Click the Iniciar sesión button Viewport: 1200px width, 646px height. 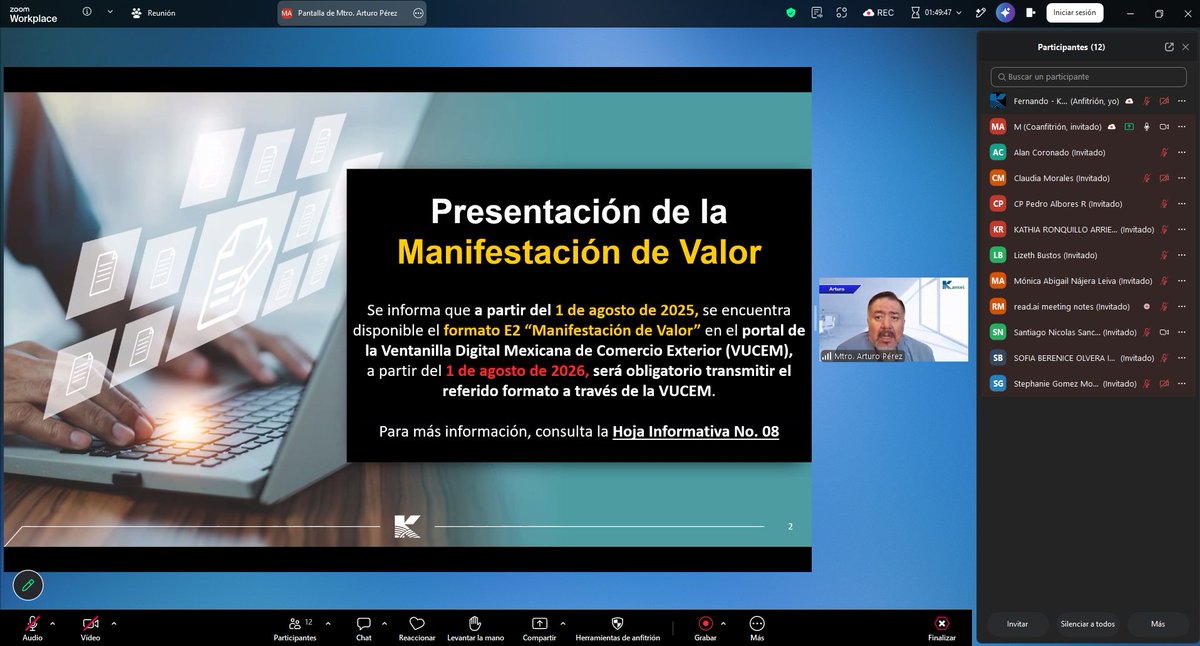coord(1075,13)
